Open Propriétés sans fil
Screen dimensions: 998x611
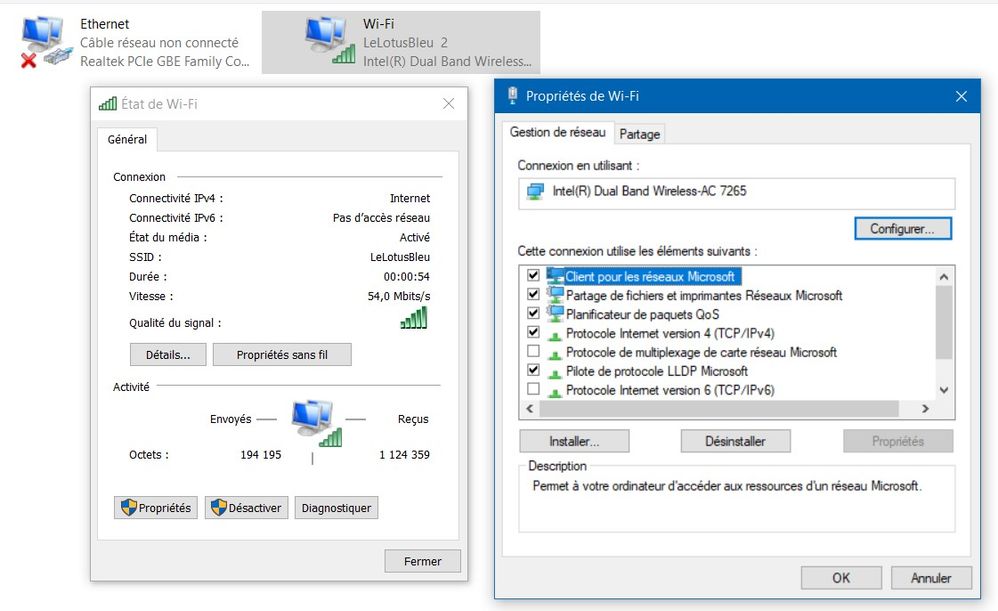click(x=281, y=355)
